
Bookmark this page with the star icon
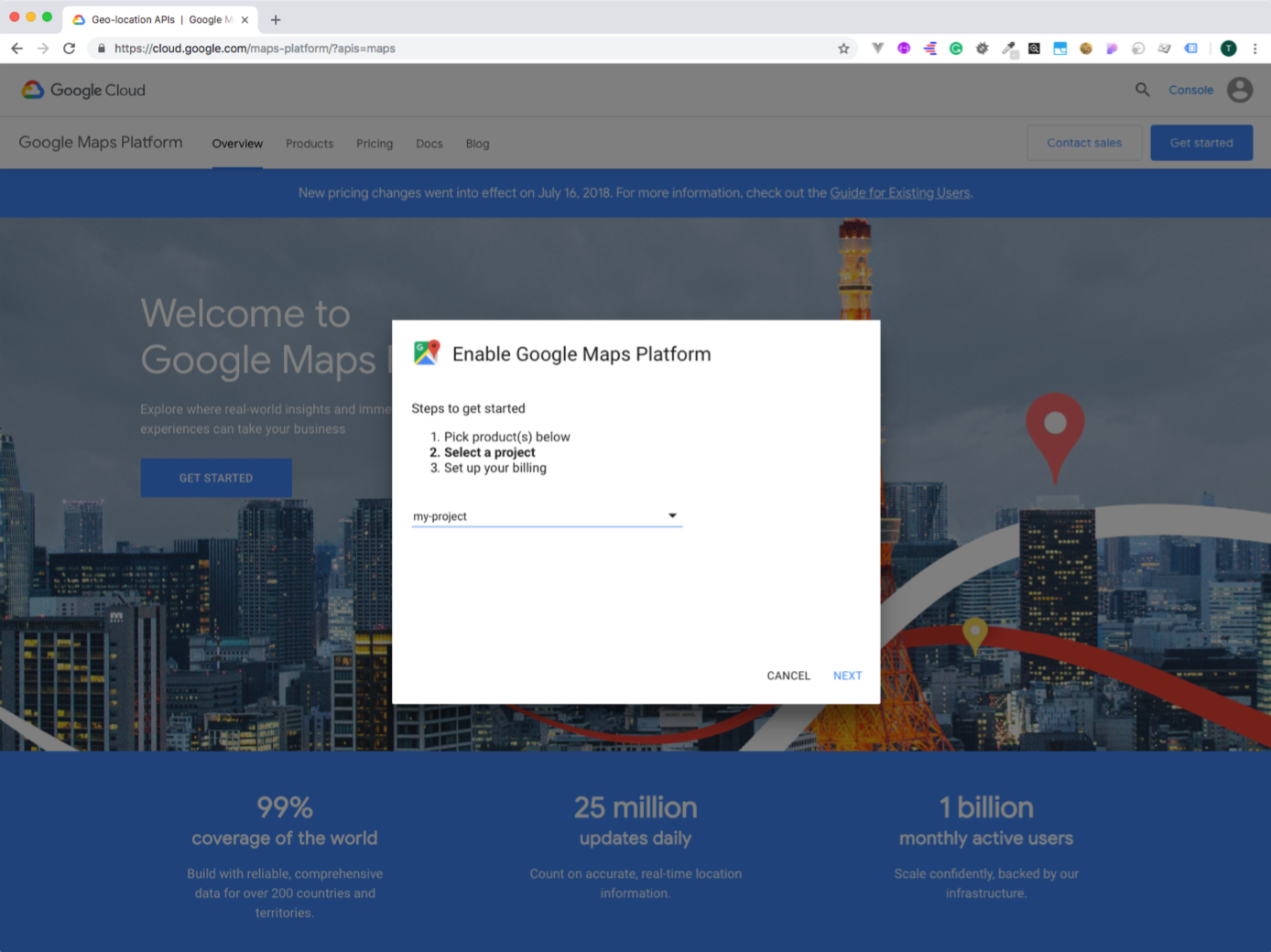pos(843,49)
